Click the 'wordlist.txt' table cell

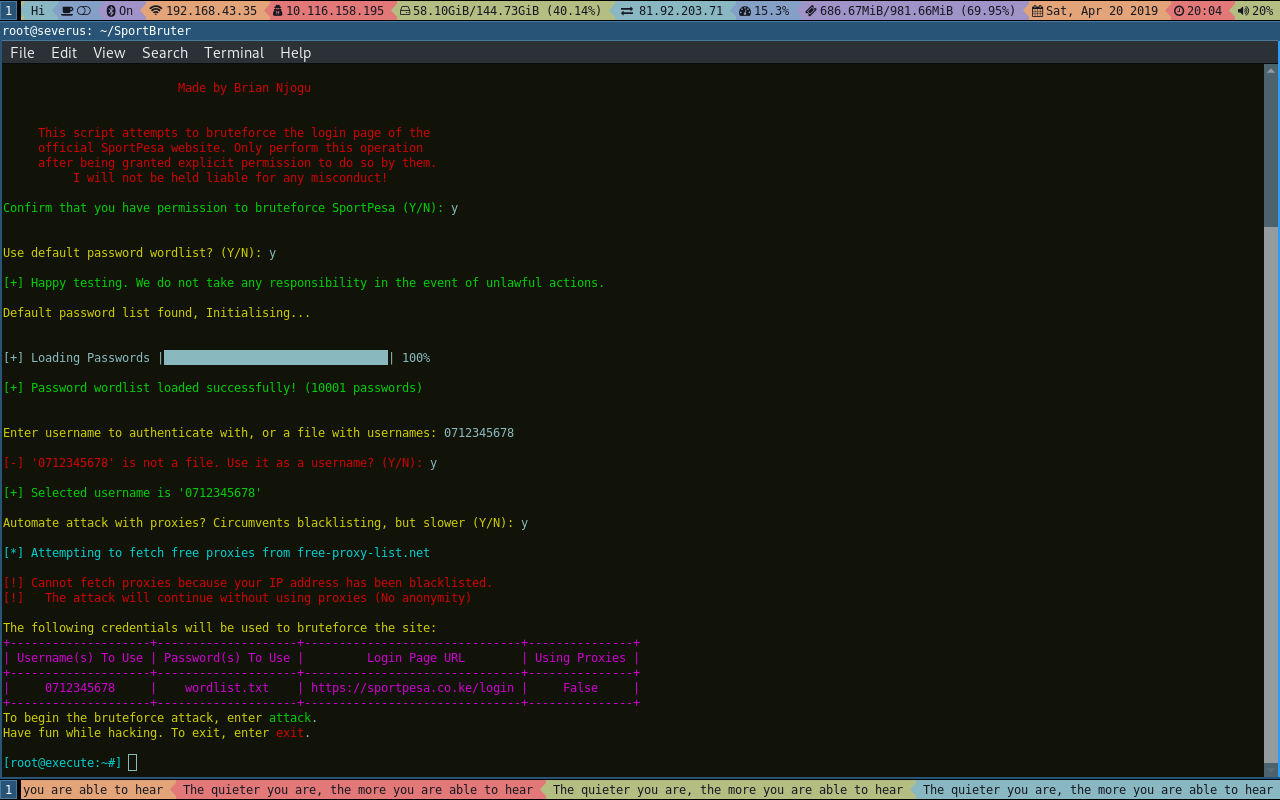tap(227, 688)
